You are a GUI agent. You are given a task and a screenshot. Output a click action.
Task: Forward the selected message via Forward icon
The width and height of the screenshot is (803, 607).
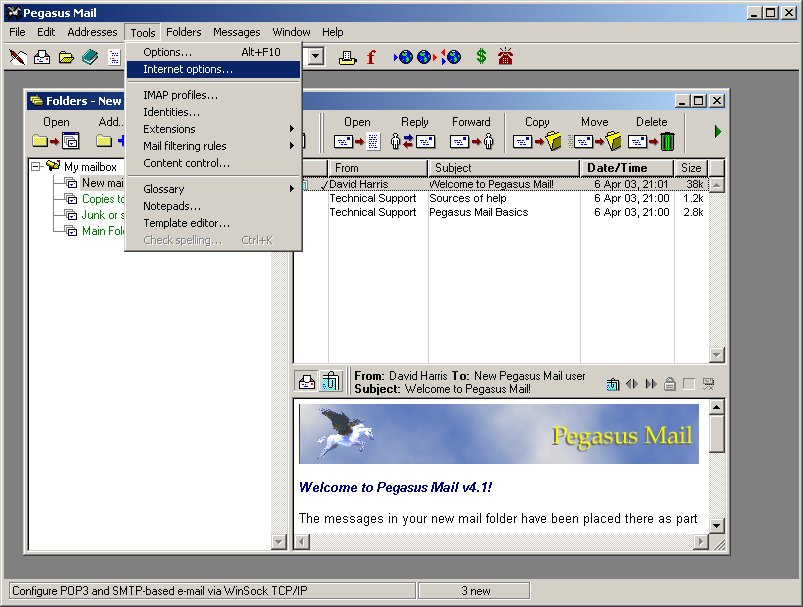(x=471, y=141)
